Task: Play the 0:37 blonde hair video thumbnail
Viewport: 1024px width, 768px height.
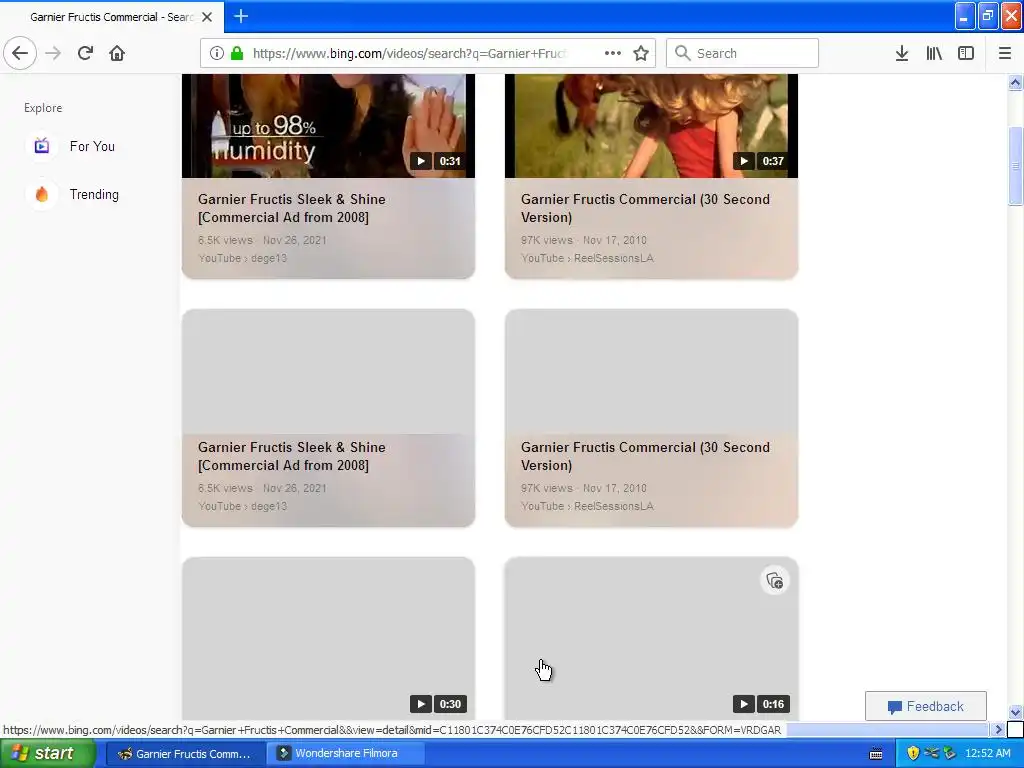Action: [651, 125]
